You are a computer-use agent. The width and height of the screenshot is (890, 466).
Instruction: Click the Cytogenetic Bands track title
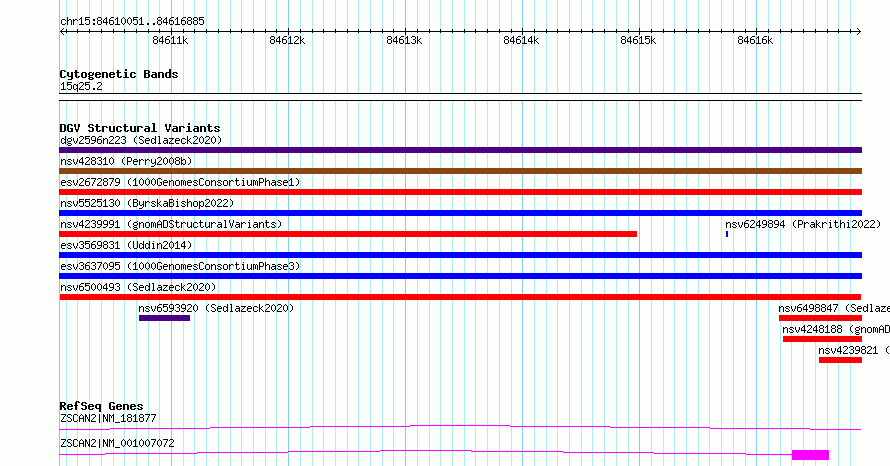119,74
